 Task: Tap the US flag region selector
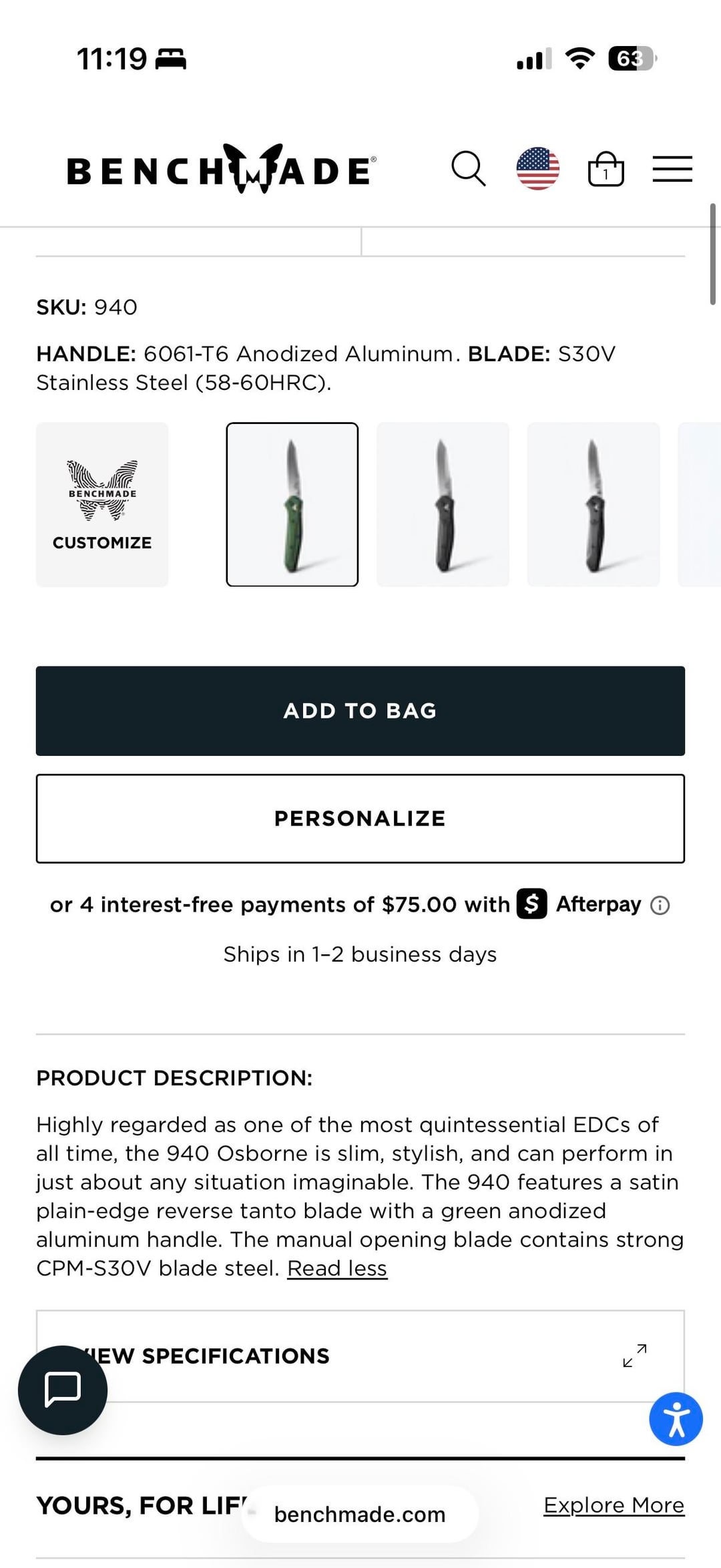(x=537, y=169)
